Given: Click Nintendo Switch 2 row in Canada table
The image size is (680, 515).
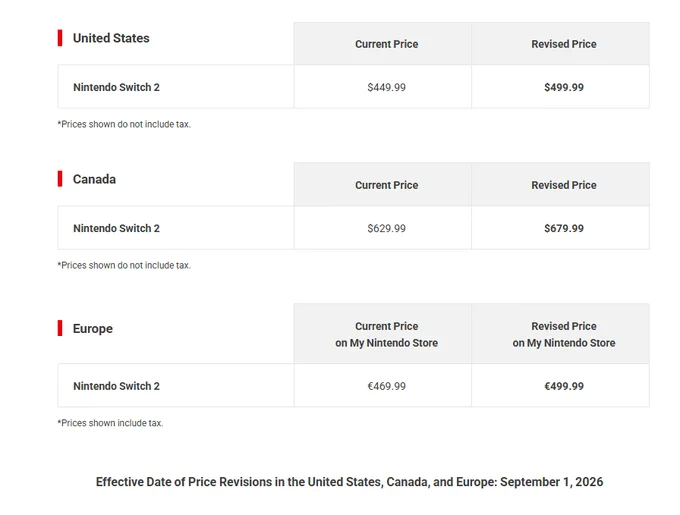Looking at the screenshot, I should 353,228.
